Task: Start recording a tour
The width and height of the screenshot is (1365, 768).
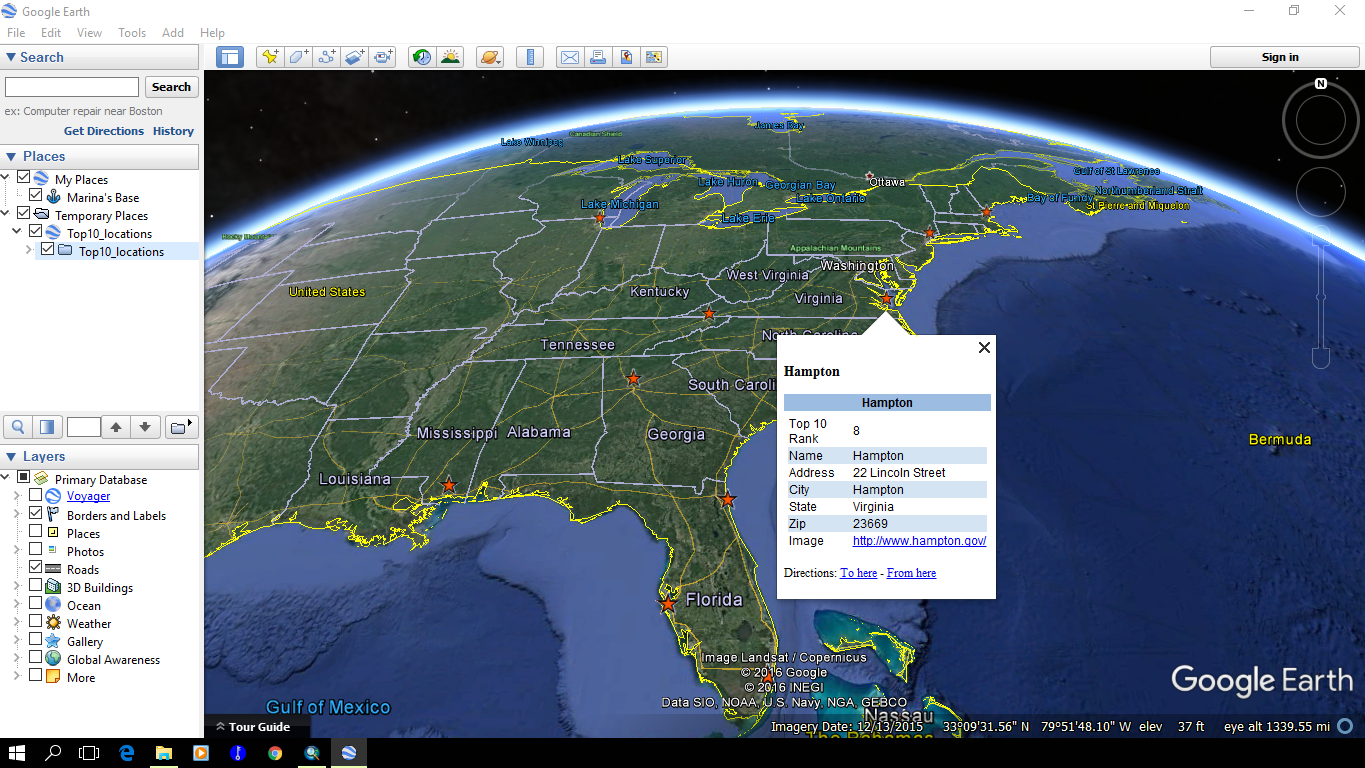Action: tap(382, 57)
